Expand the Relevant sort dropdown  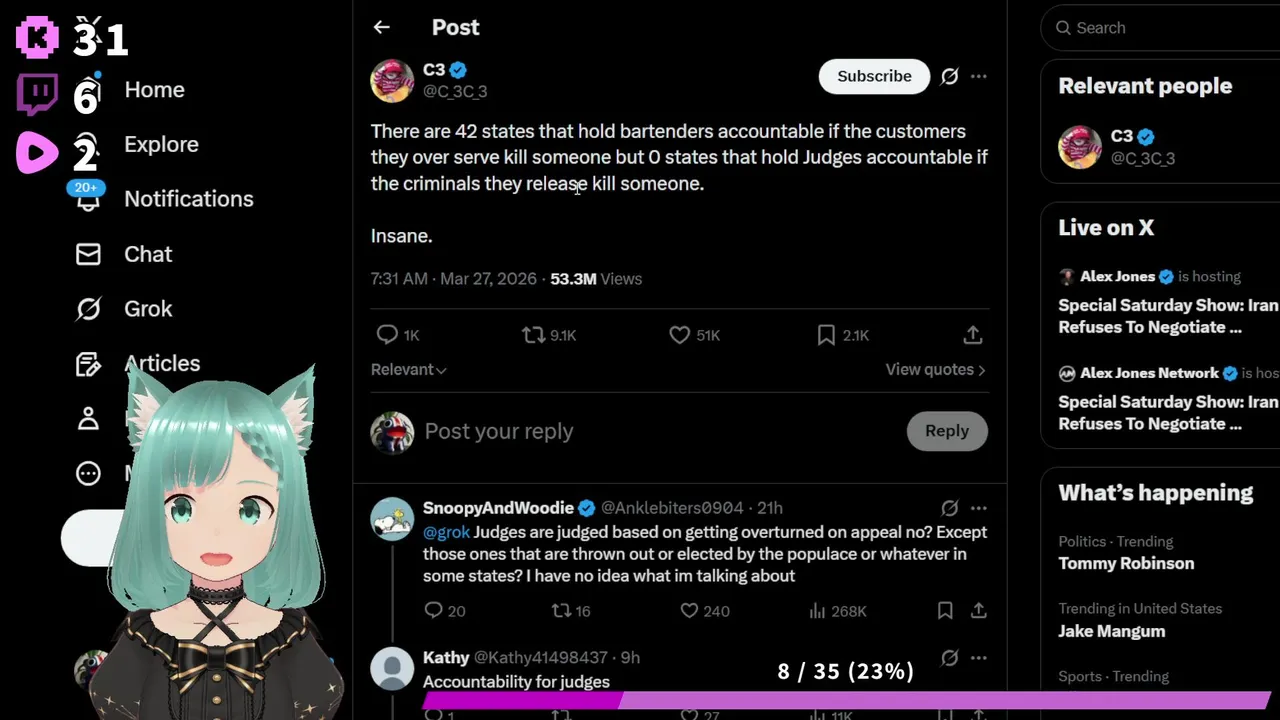pyautogui.click(x=408, y=370)
